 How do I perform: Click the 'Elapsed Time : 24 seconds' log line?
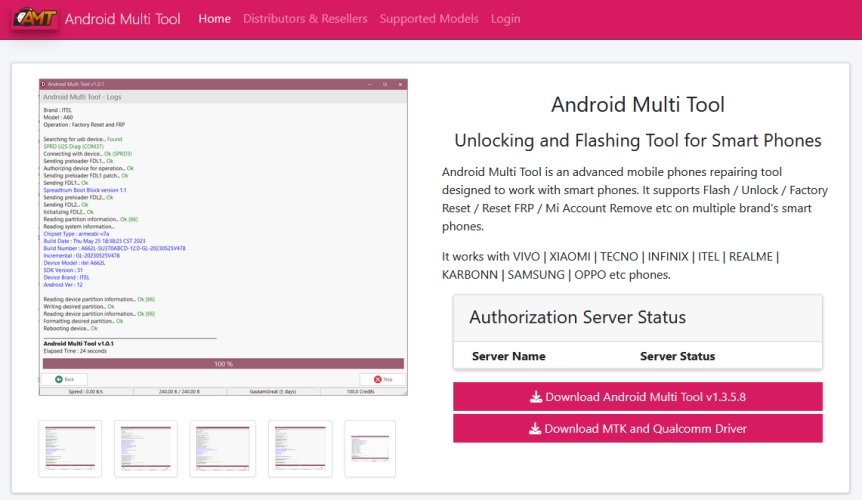(75, 351)
